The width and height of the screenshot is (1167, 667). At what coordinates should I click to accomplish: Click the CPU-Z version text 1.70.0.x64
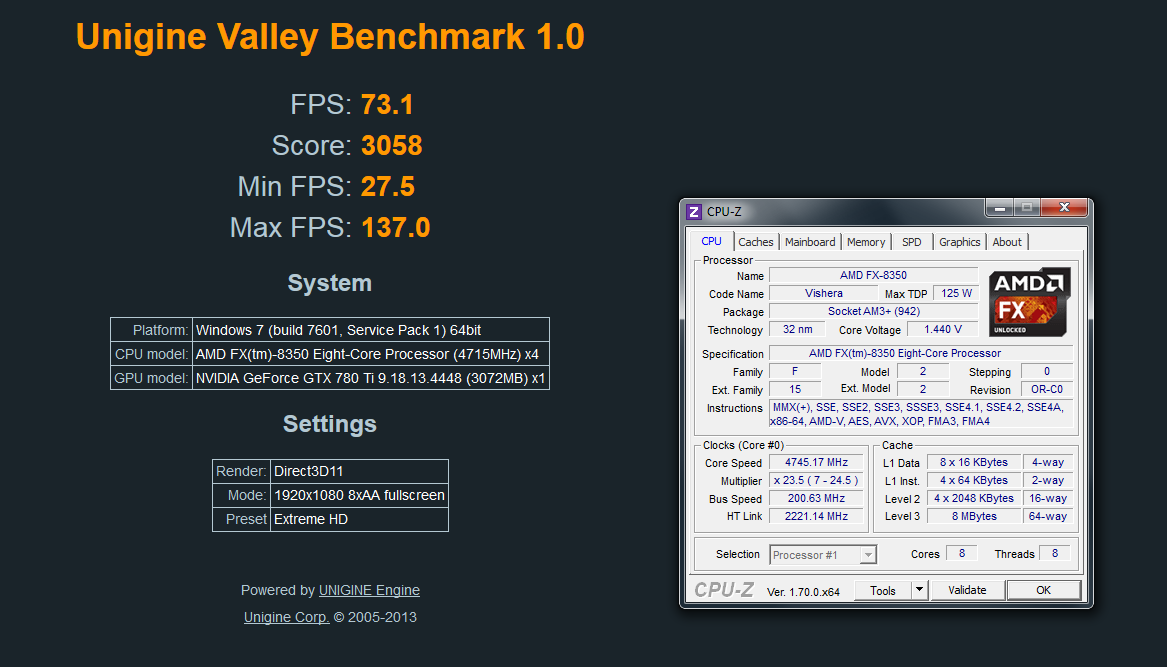803,592
